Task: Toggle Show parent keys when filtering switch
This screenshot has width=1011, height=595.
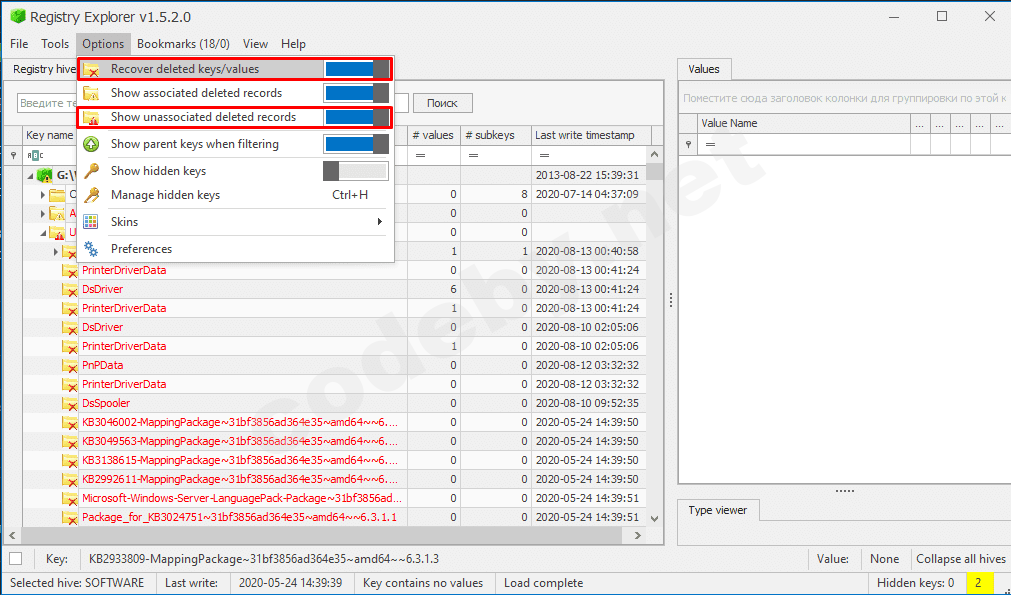Action: pos(357,144)
